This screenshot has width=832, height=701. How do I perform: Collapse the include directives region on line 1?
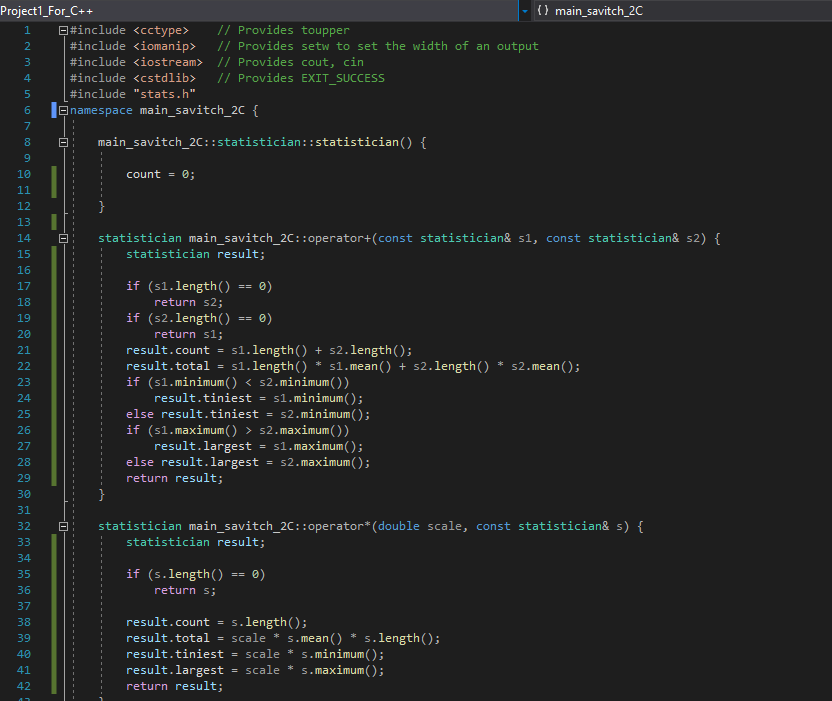[x=62, y=29]
